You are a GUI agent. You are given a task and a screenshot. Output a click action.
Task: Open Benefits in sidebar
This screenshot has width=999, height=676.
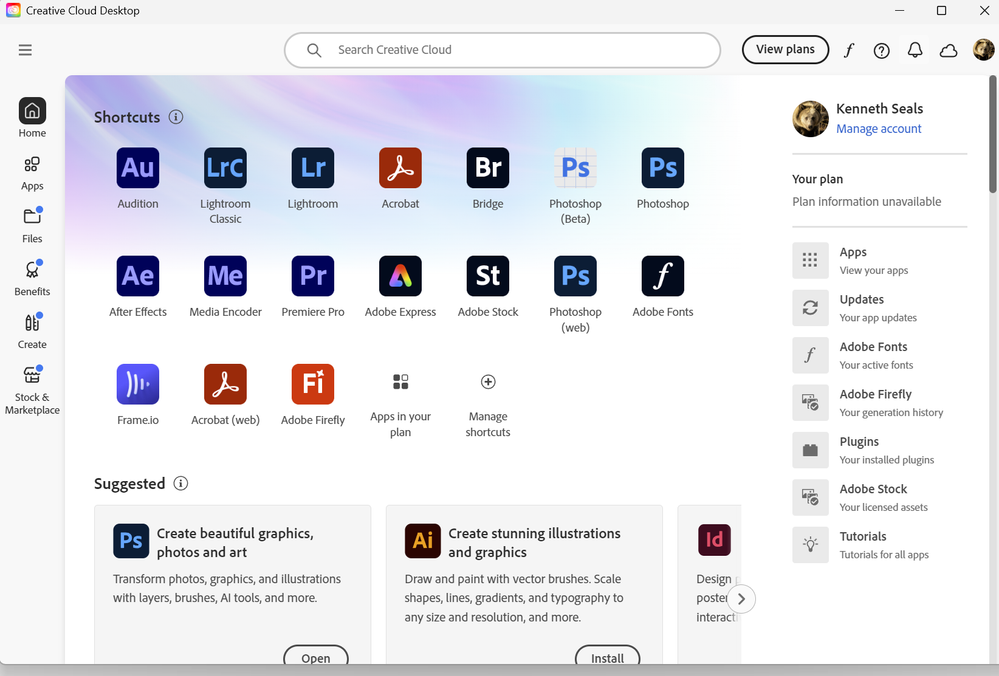coord(32,278)
